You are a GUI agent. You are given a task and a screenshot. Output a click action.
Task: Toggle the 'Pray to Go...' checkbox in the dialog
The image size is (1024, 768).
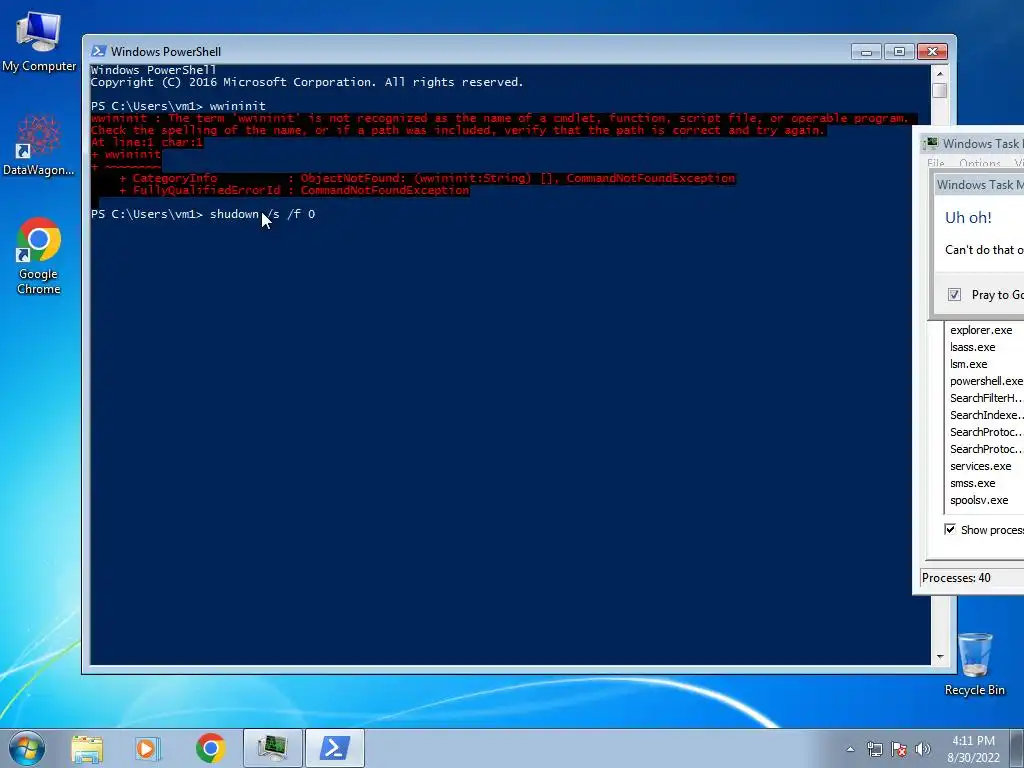point(954,295)
